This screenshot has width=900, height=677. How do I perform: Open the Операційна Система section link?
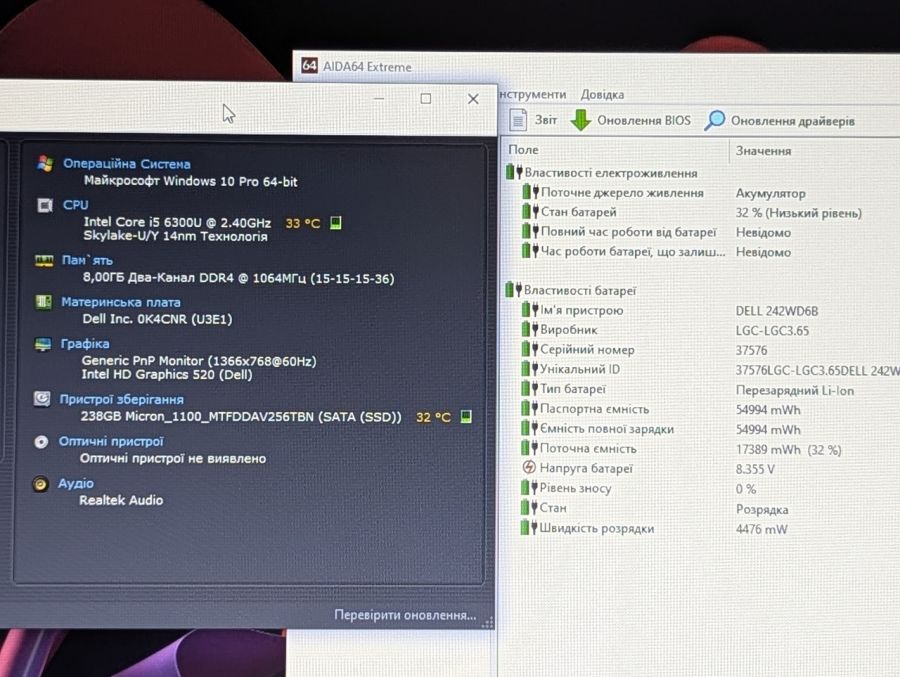[126, 164]
